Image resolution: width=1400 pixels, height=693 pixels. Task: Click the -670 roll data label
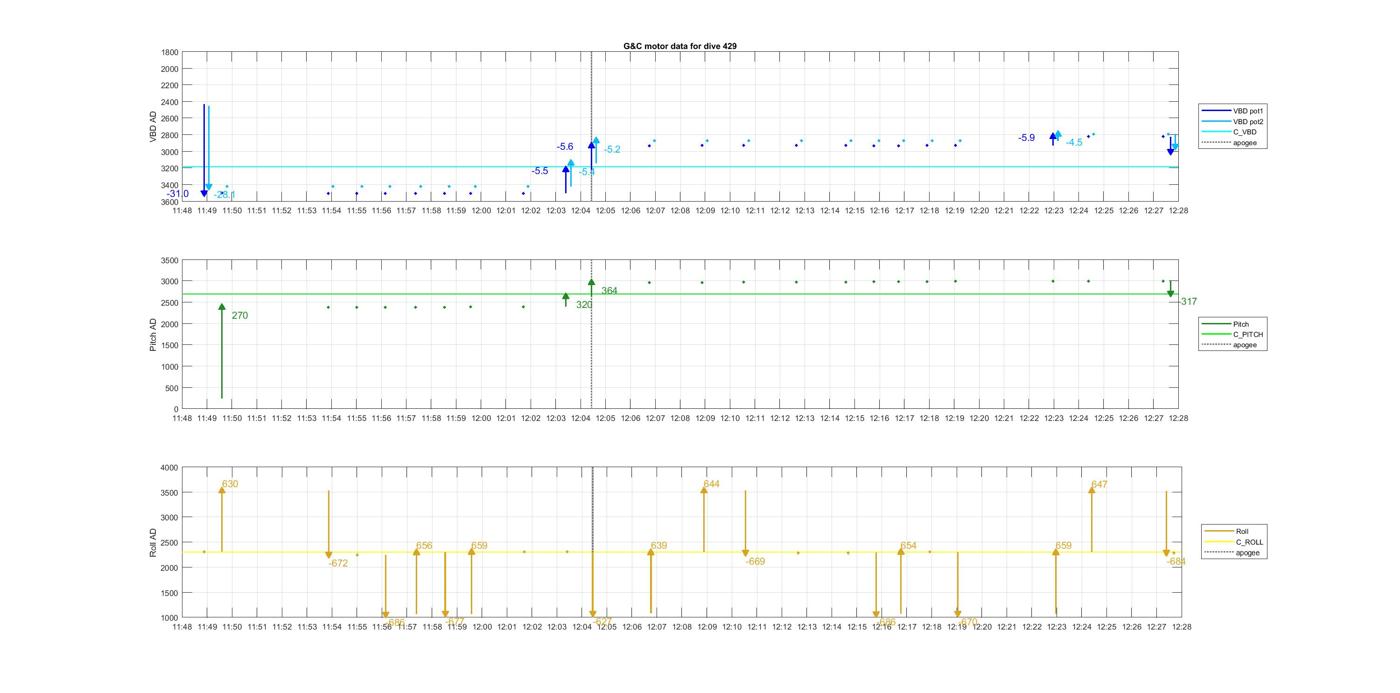click(x=967, y=622)
